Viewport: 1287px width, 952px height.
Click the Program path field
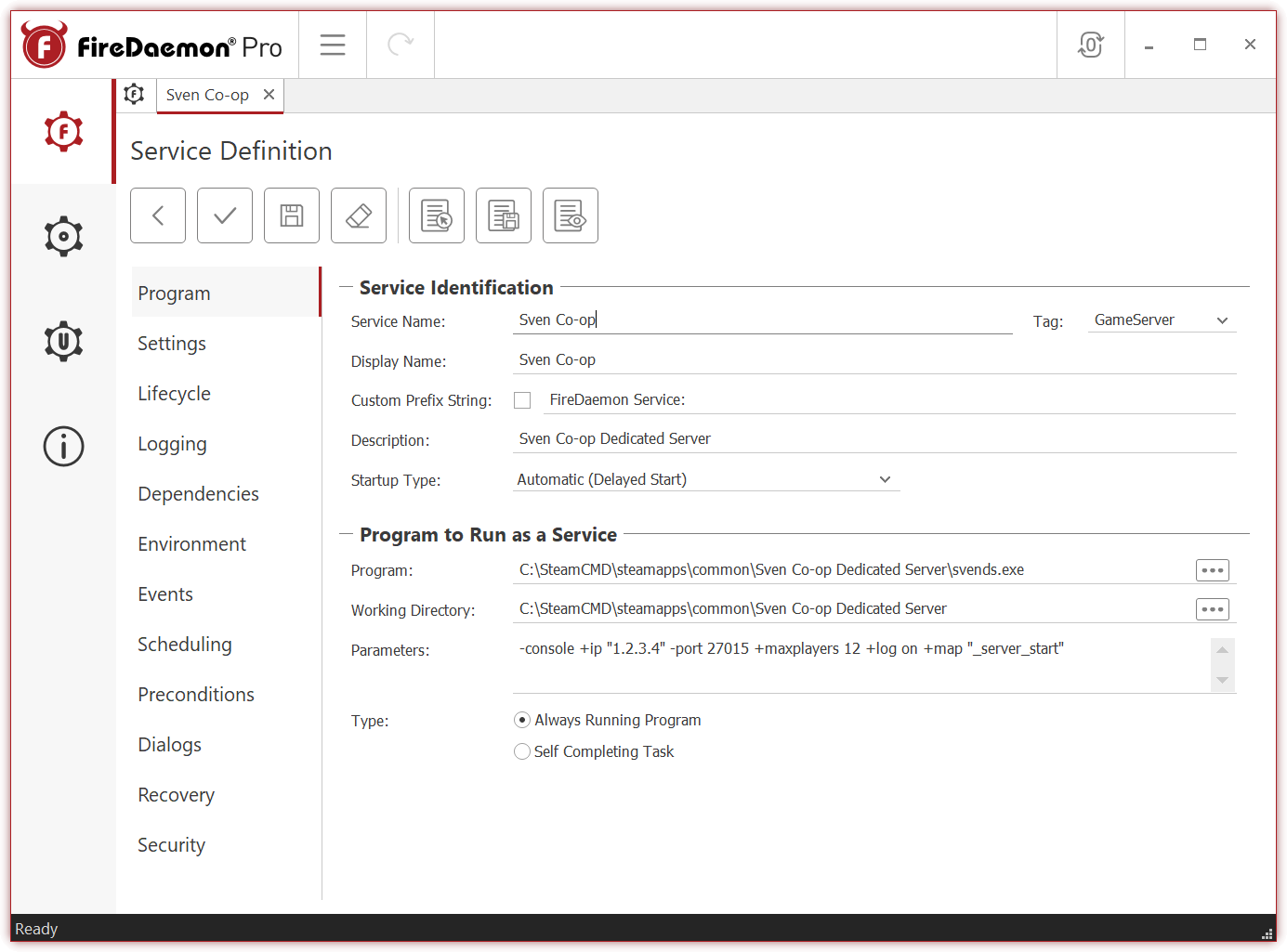tap(850, 569)
